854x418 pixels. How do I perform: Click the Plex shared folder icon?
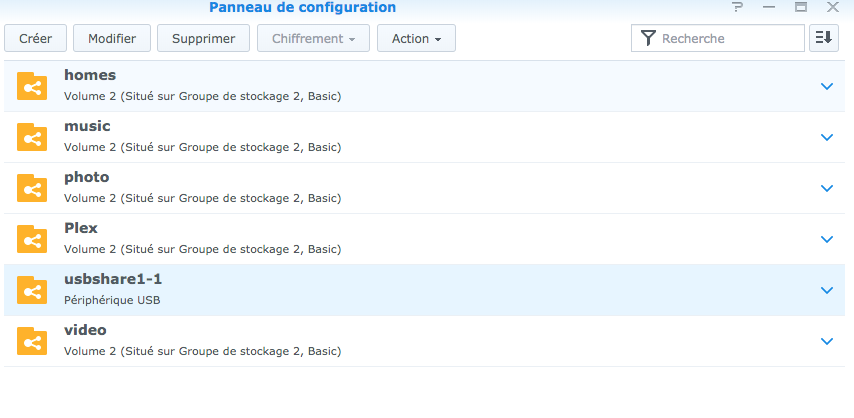33,239
